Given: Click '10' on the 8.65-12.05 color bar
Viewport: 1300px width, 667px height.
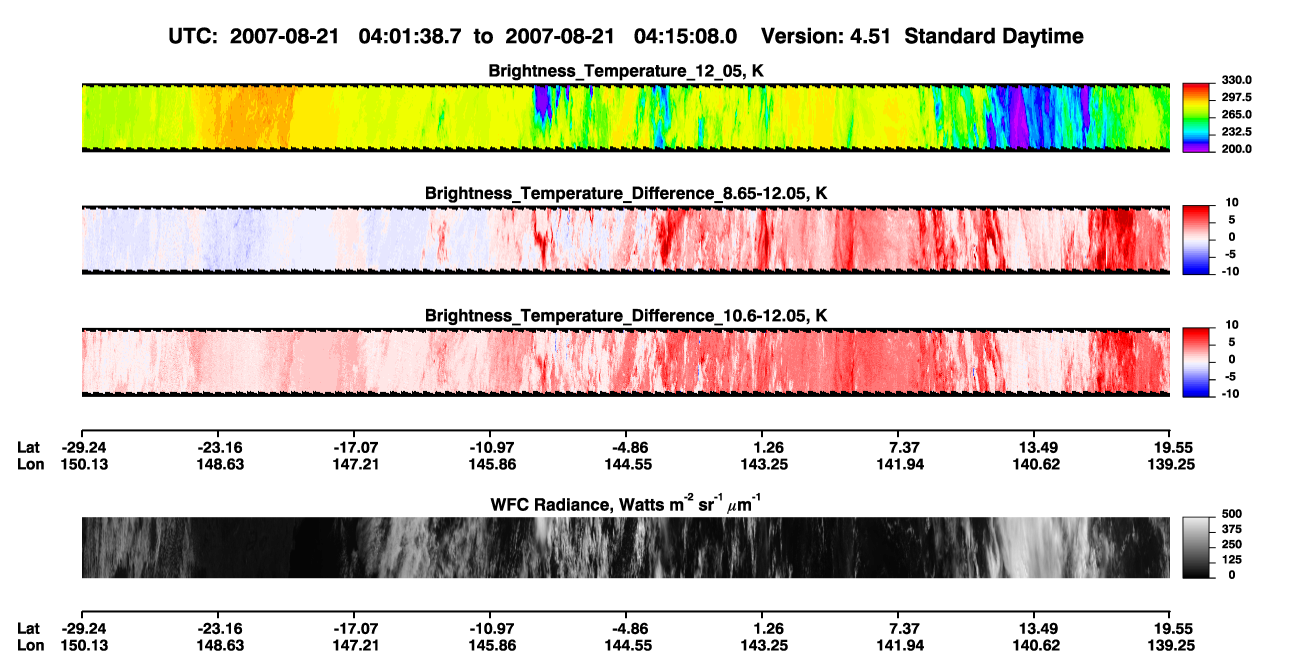Looking at the screenshot, I should click(x=1233, y=202).
